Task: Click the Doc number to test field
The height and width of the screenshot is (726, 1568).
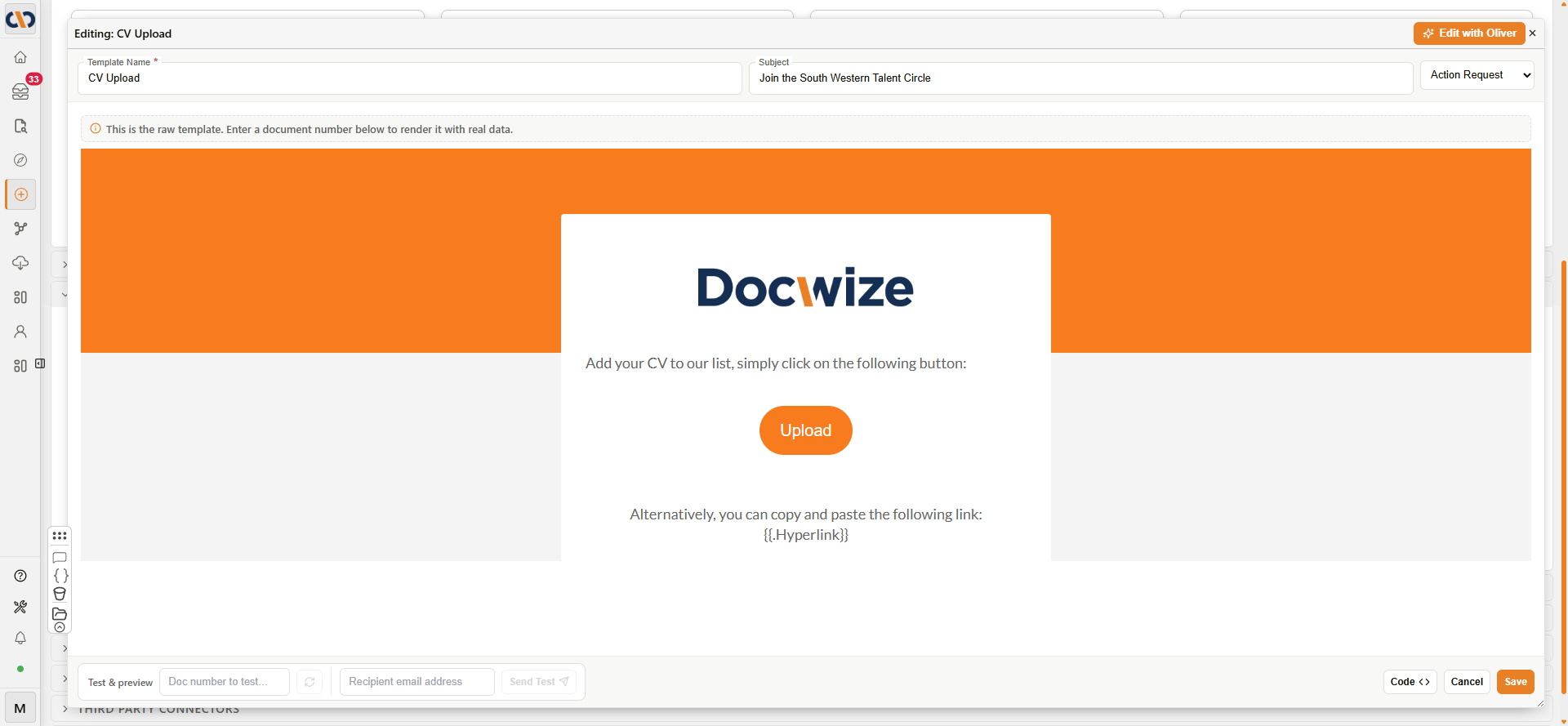Action: point(225,682)
